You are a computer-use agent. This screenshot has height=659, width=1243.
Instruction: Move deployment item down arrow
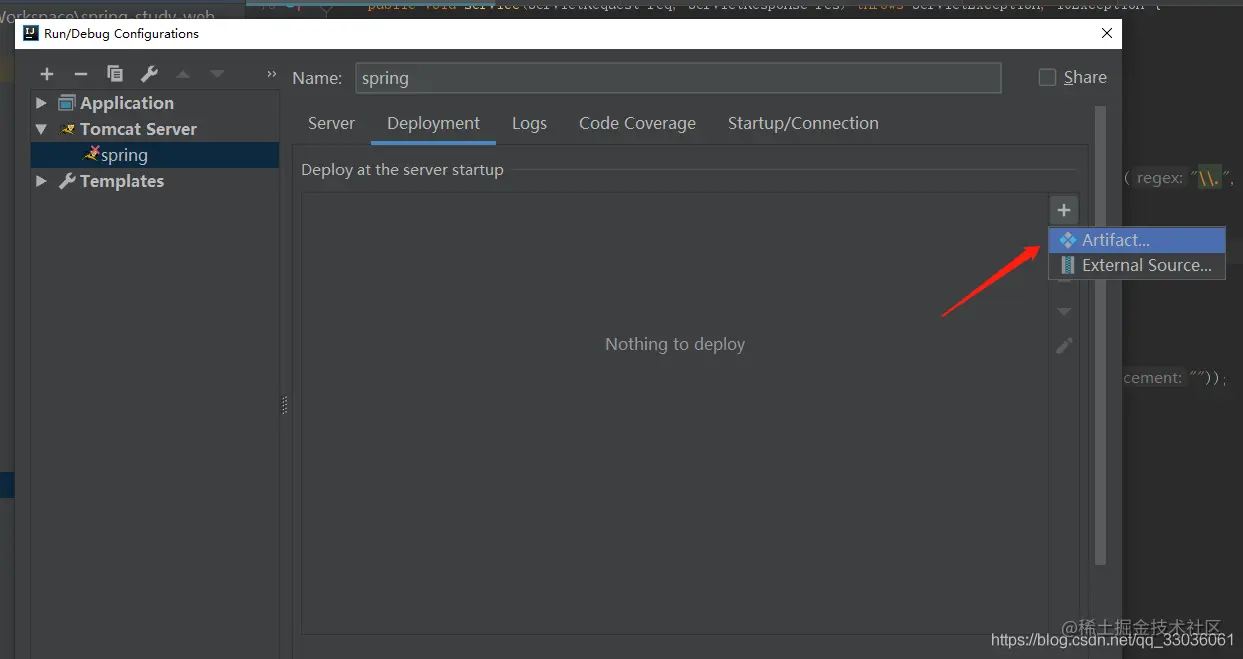coord(1064,312)
